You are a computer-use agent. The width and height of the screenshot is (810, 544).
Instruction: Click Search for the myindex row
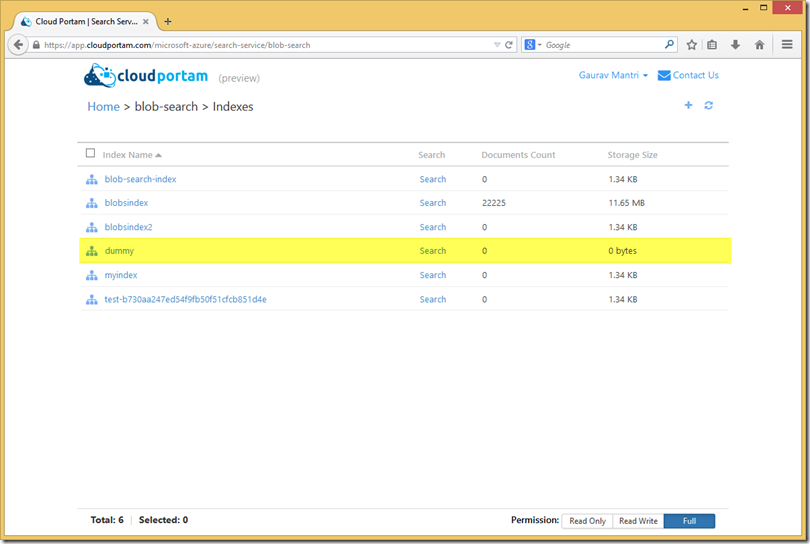pos(433,275)
